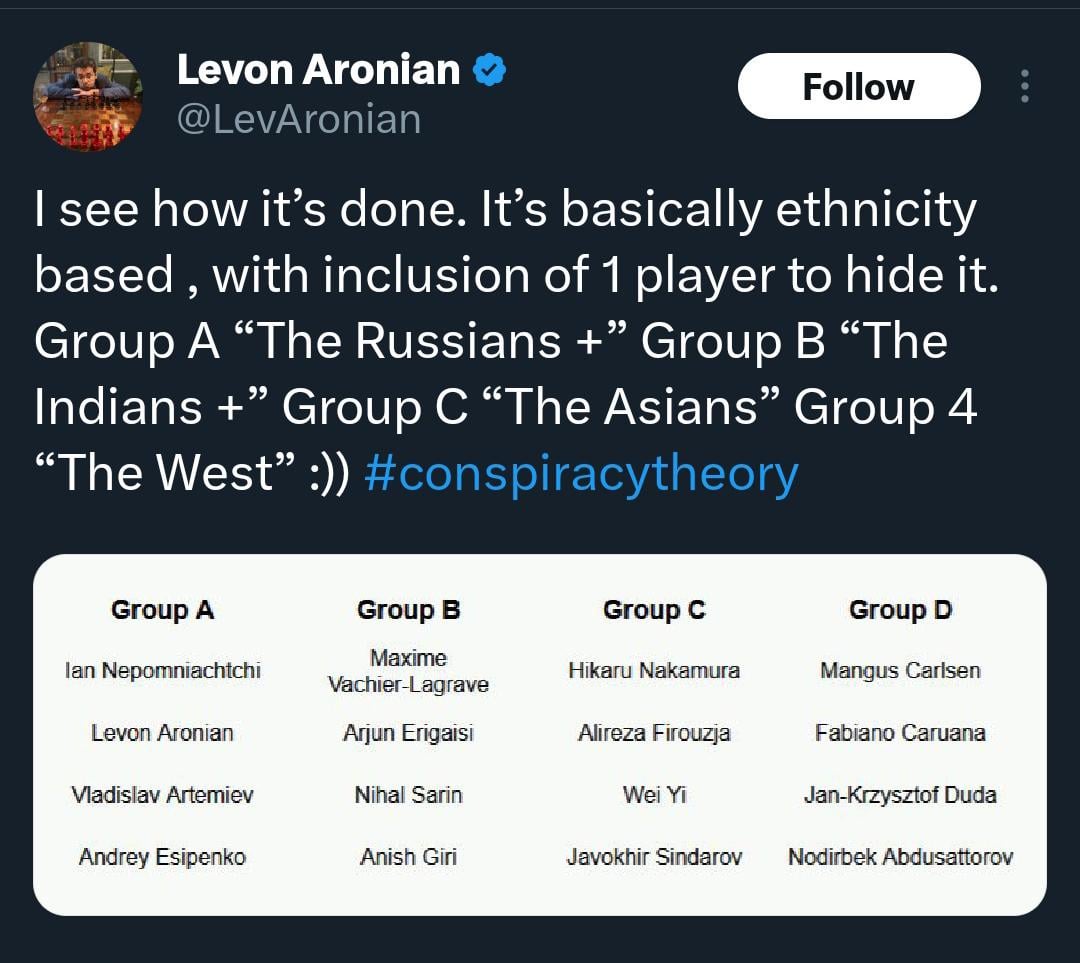The height and width of the screenshot is (963, 1080).
Task: Click the Group B column heading
Action: pyautogui.click(x=408, y=610)
